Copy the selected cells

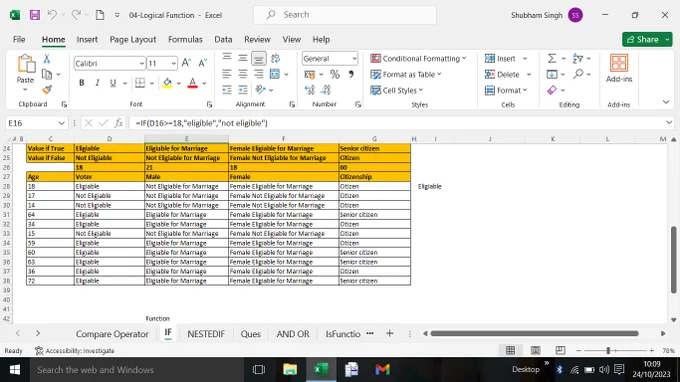coord(47,74)
